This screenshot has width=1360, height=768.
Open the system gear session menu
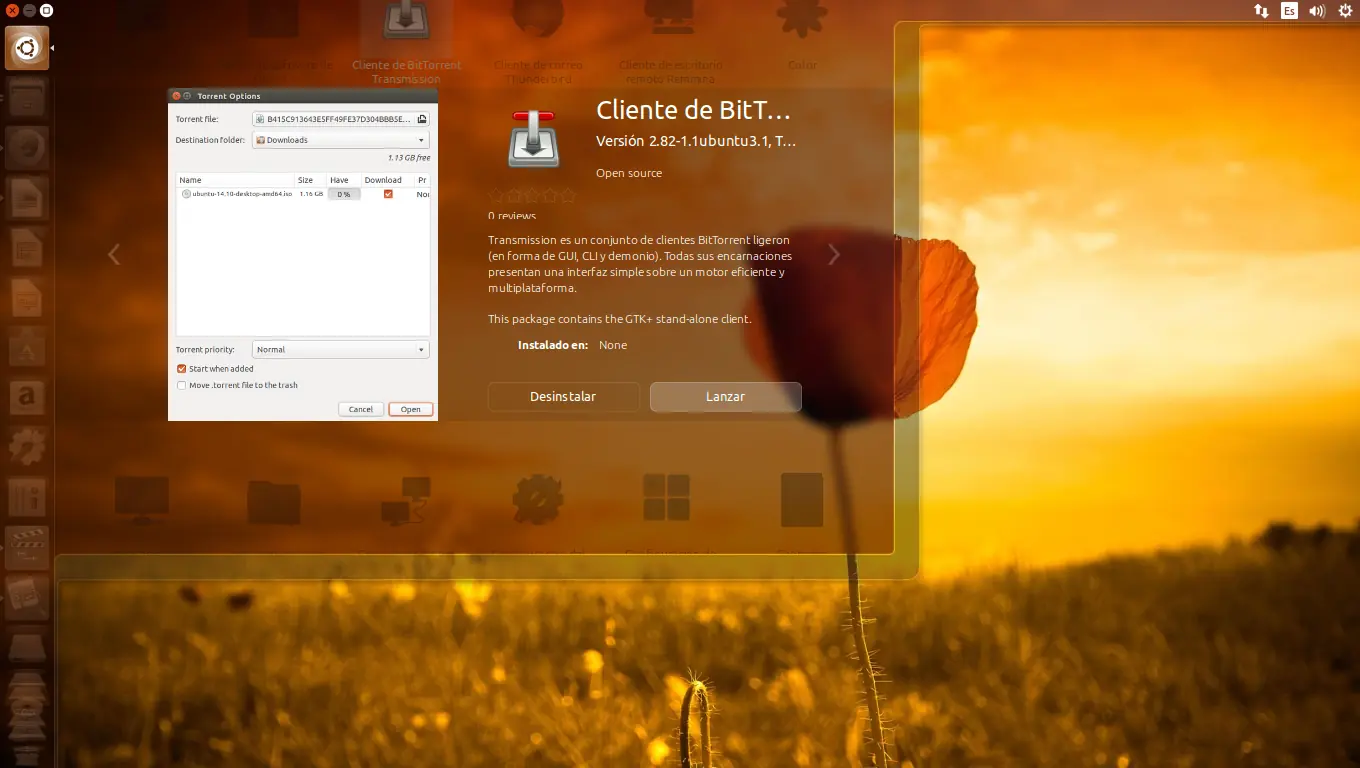tap(1345, 11)
